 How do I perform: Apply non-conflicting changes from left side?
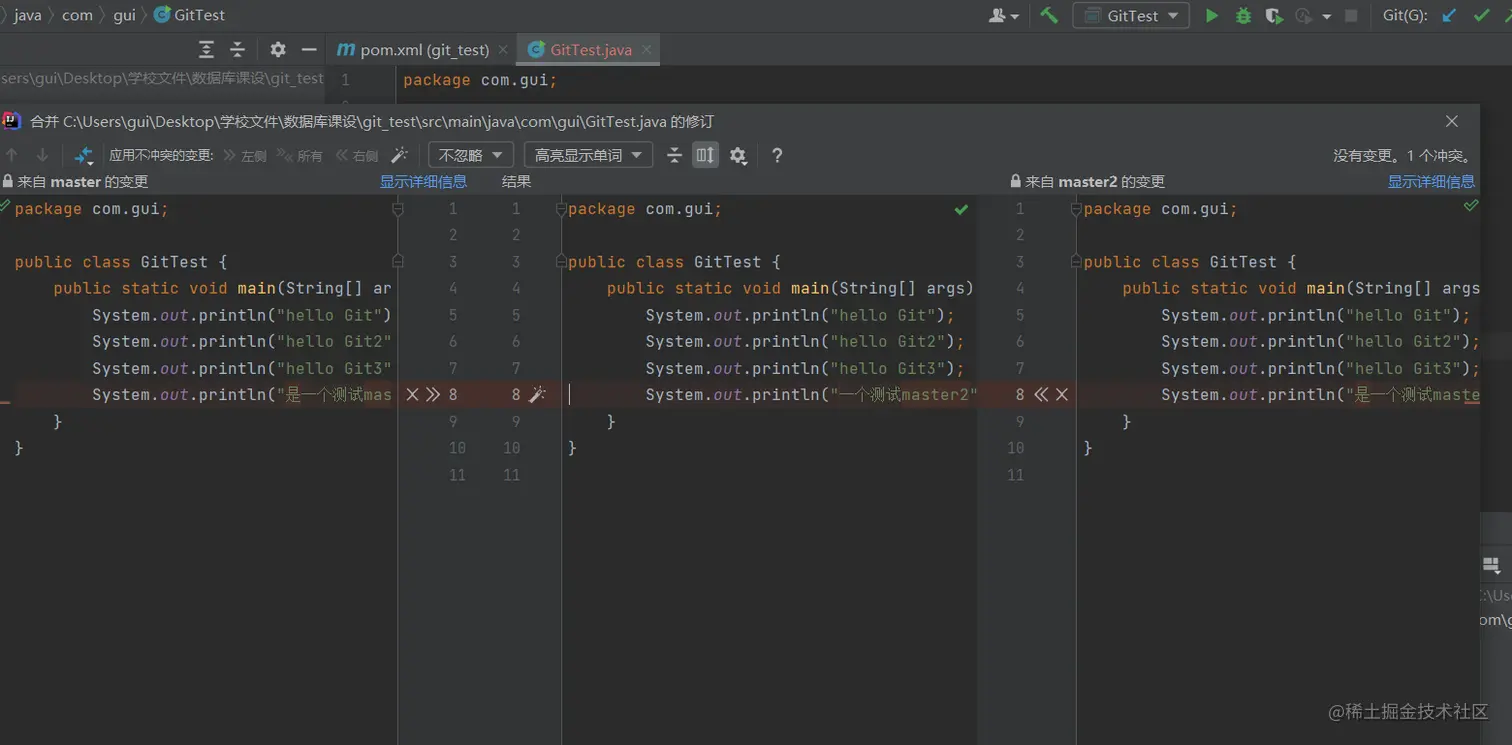click(x=245, y=155)
